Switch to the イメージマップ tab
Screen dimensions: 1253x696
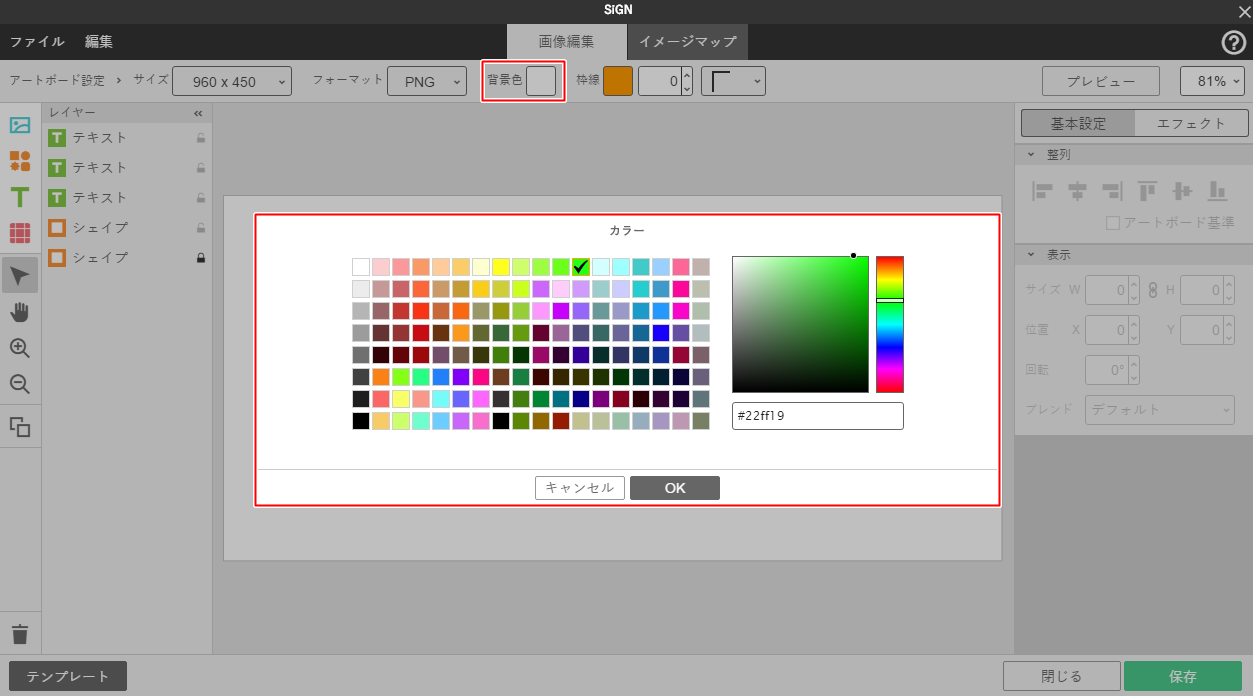pos(688,42)
